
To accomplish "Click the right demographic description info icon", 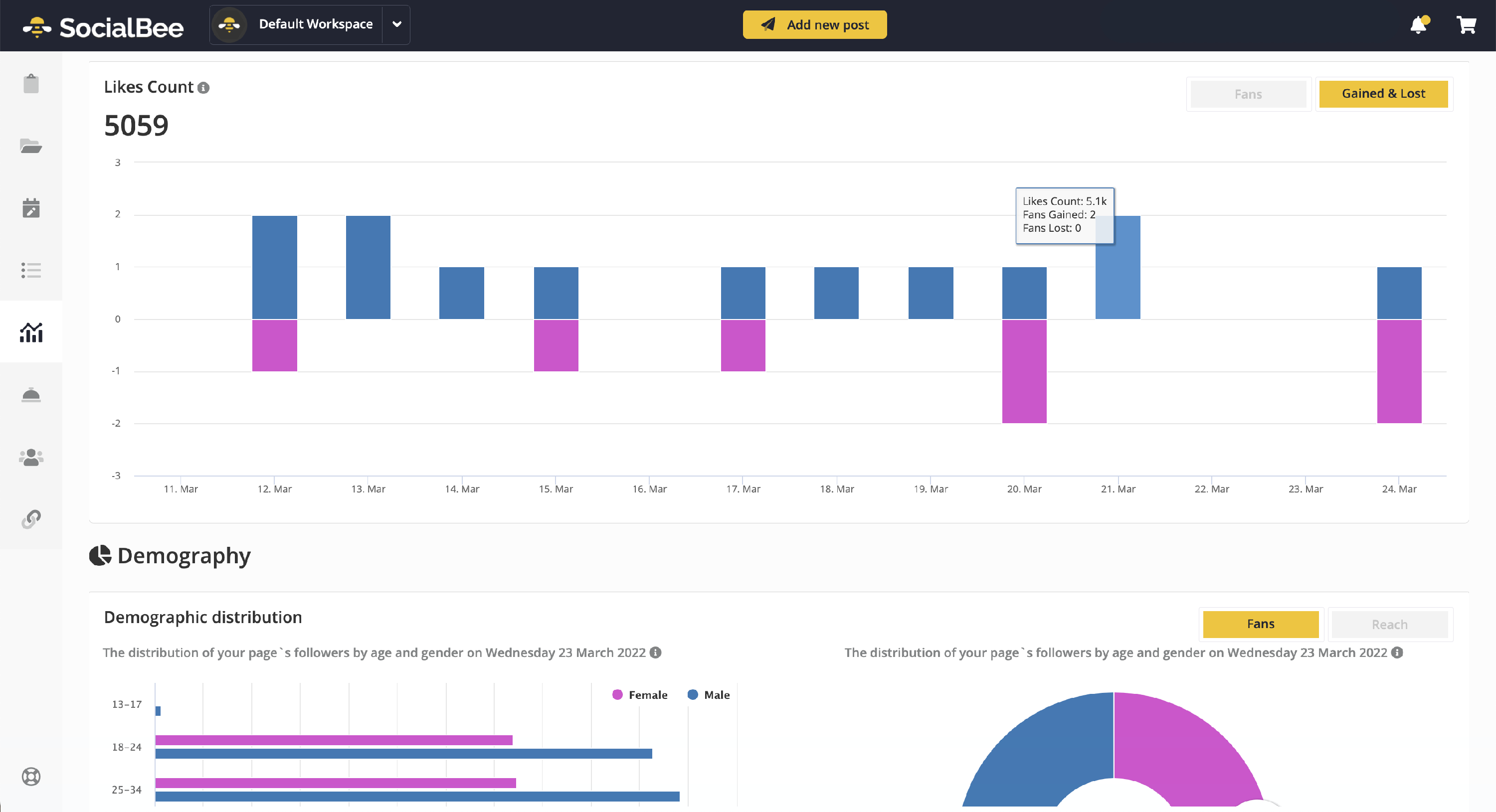I will (x=1397, y=652).
